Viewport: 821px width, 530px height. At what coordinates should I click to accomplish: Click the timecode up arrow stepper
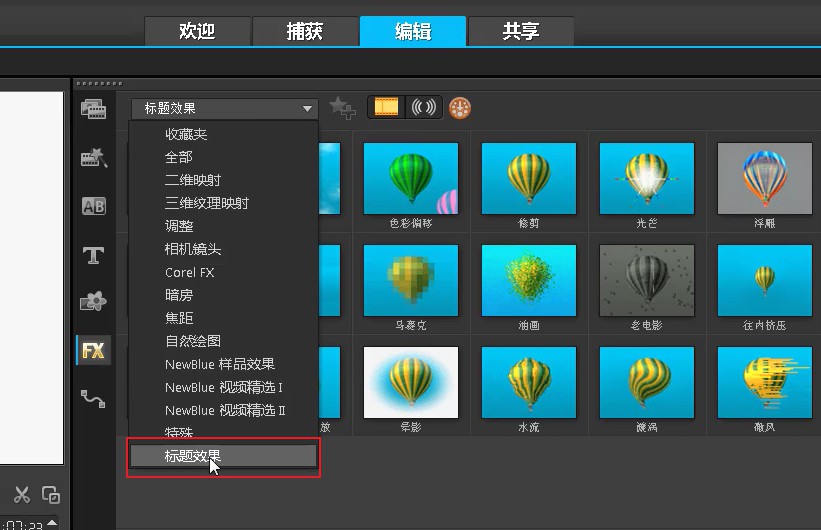point(54,523)
